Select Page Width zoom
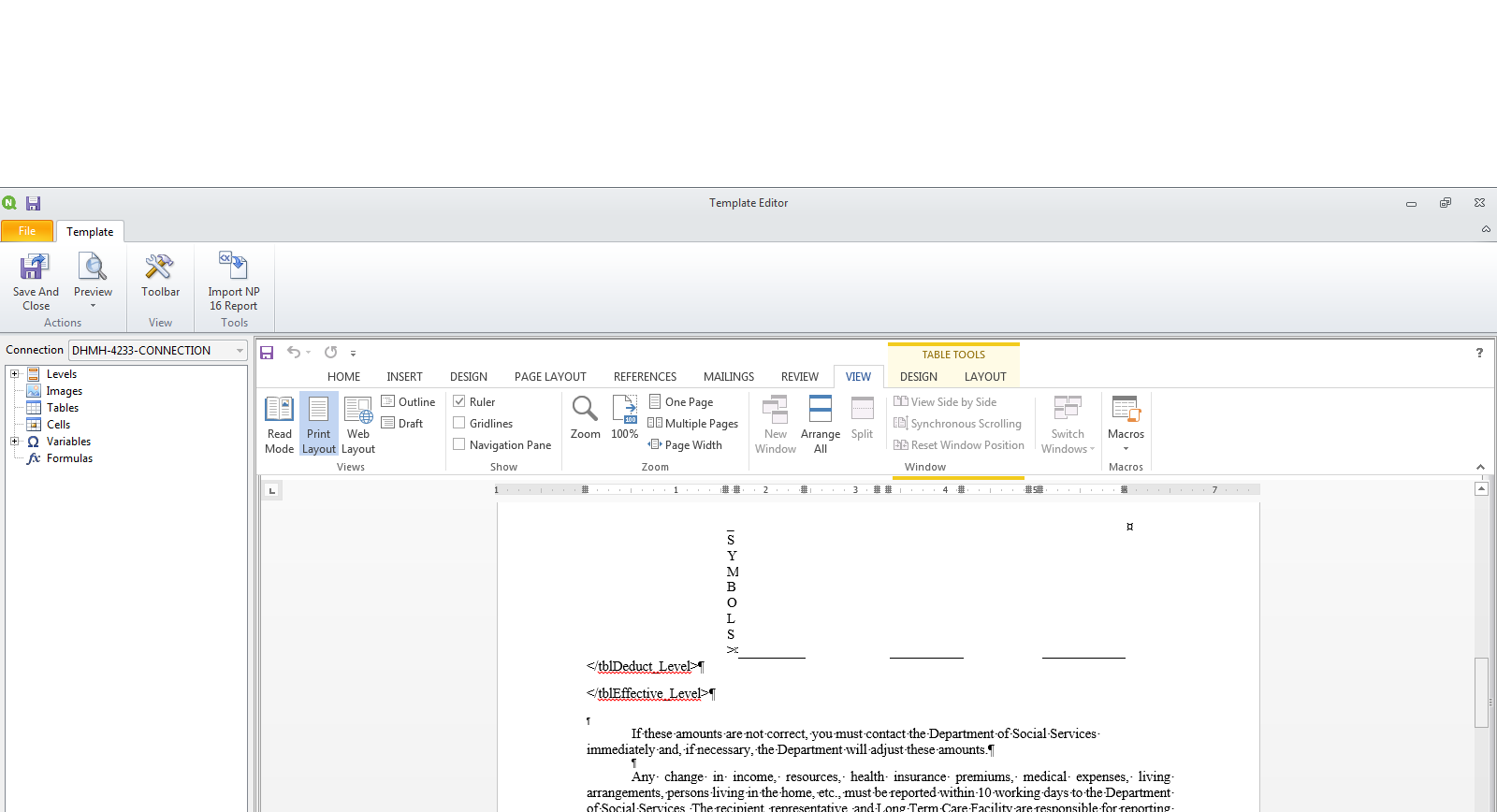This screenshot has width=1497, height=812. pyautogui.click(x=685, y=445)
